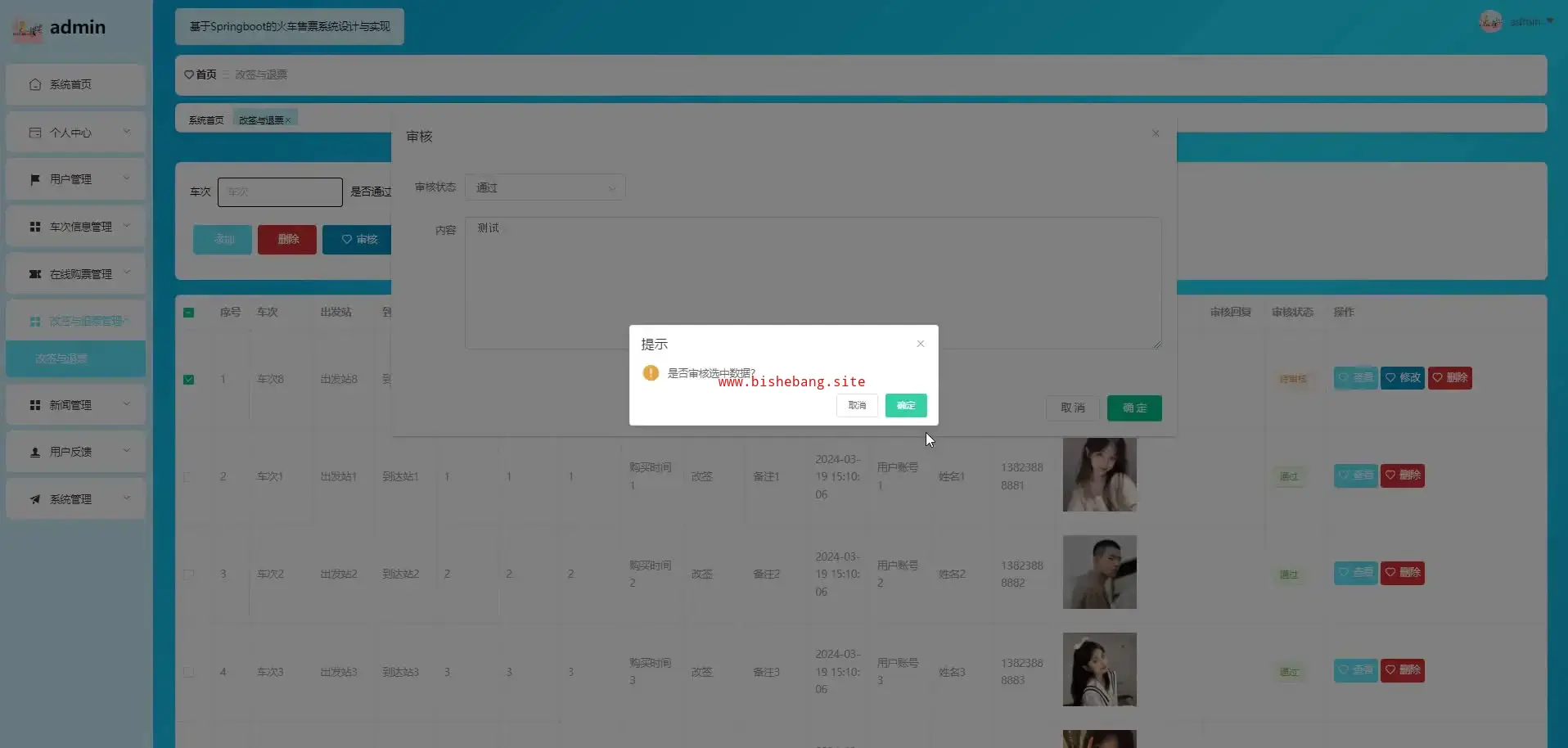This screenshot has width=1568, height=748.
Task: Click the grid icon beside 车次信息管理
Action: point(35,227)
